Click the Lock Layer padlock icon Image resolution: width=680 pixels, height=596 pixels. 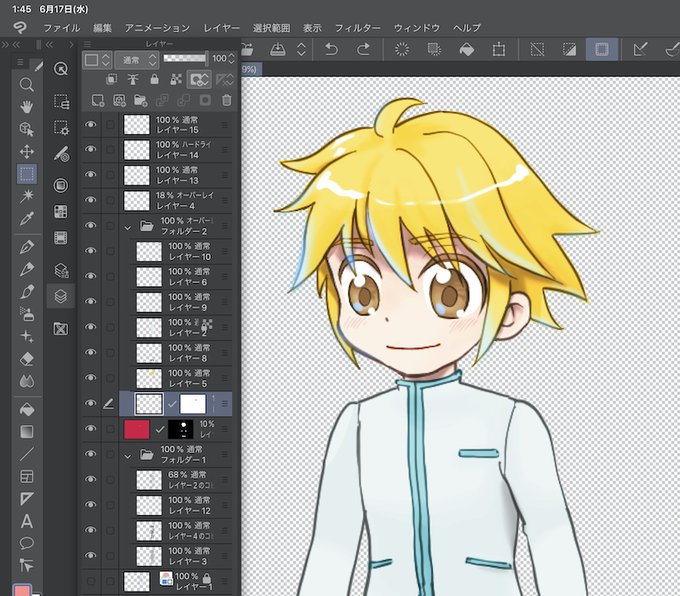click(154, 79)
